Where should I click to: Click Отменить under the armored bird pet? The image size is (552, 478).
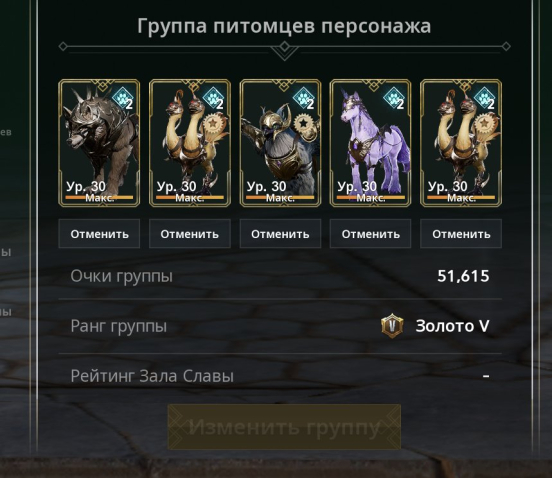click(280, 234)
